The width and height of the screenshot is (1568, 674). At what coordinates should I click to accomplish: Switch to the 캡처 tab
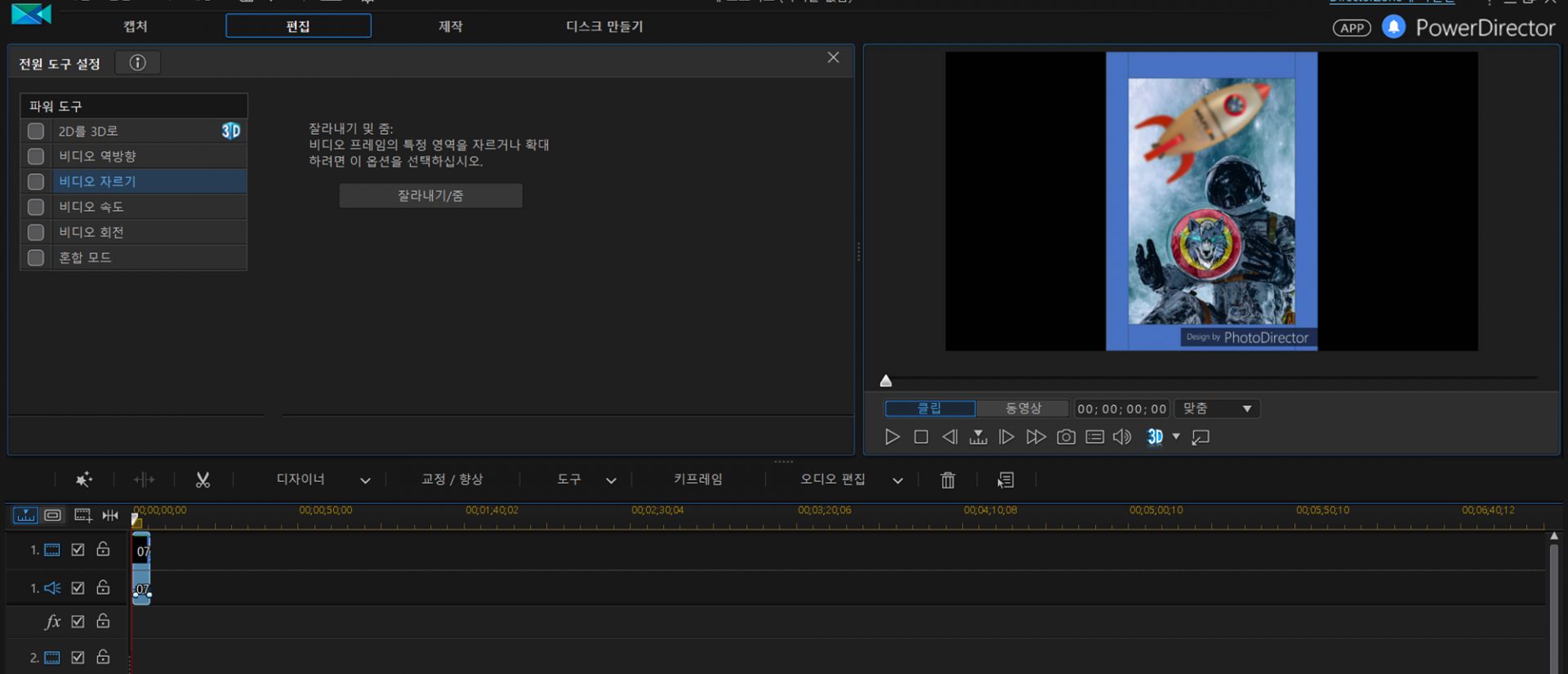(x=135, y=26)
